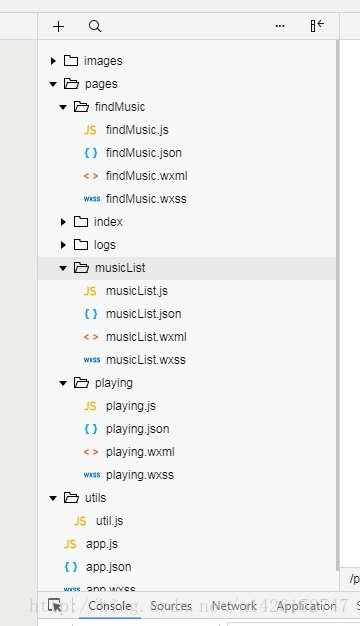The width and height of the screenshot is (360, 626).
Task: Collapse the utils folder arrow
Action: point(53,498)
